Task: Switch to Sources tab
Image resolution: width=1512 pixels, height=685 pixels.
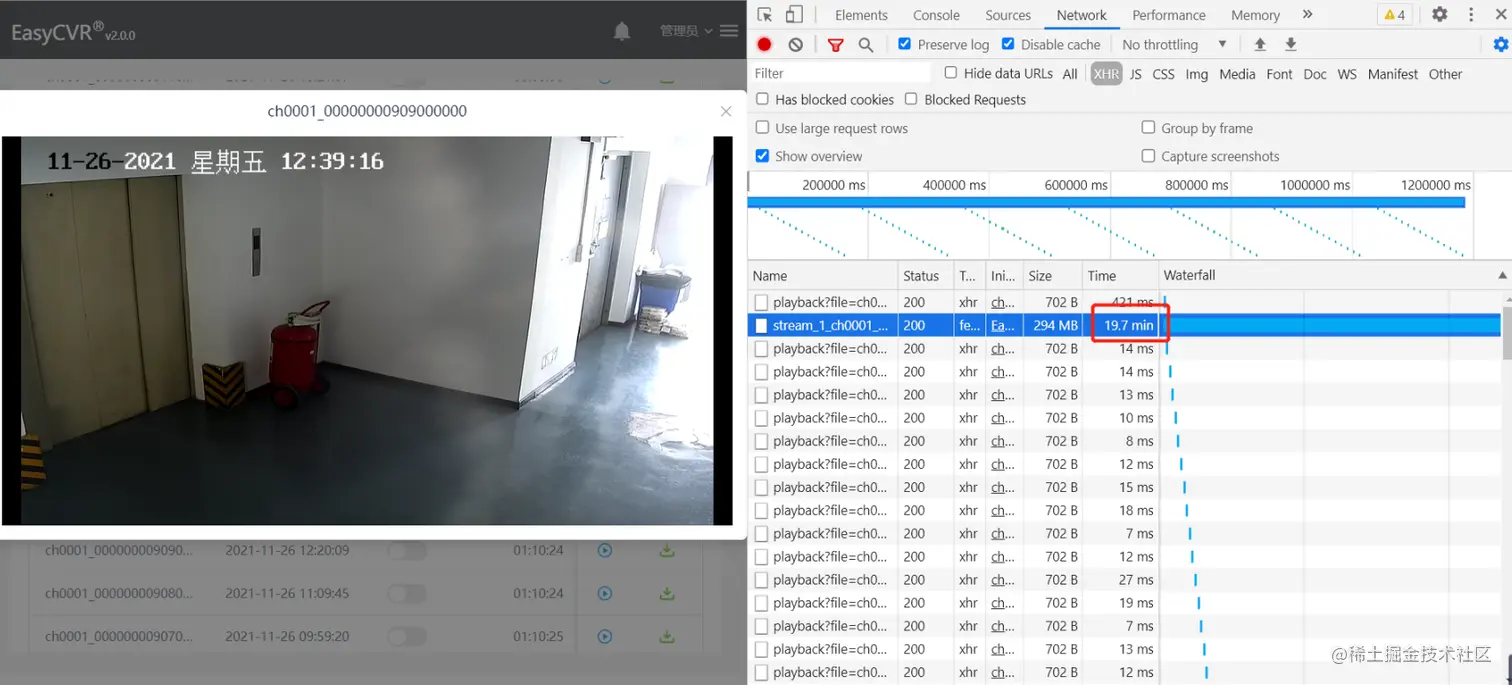Action: (x=1008, y=15)
